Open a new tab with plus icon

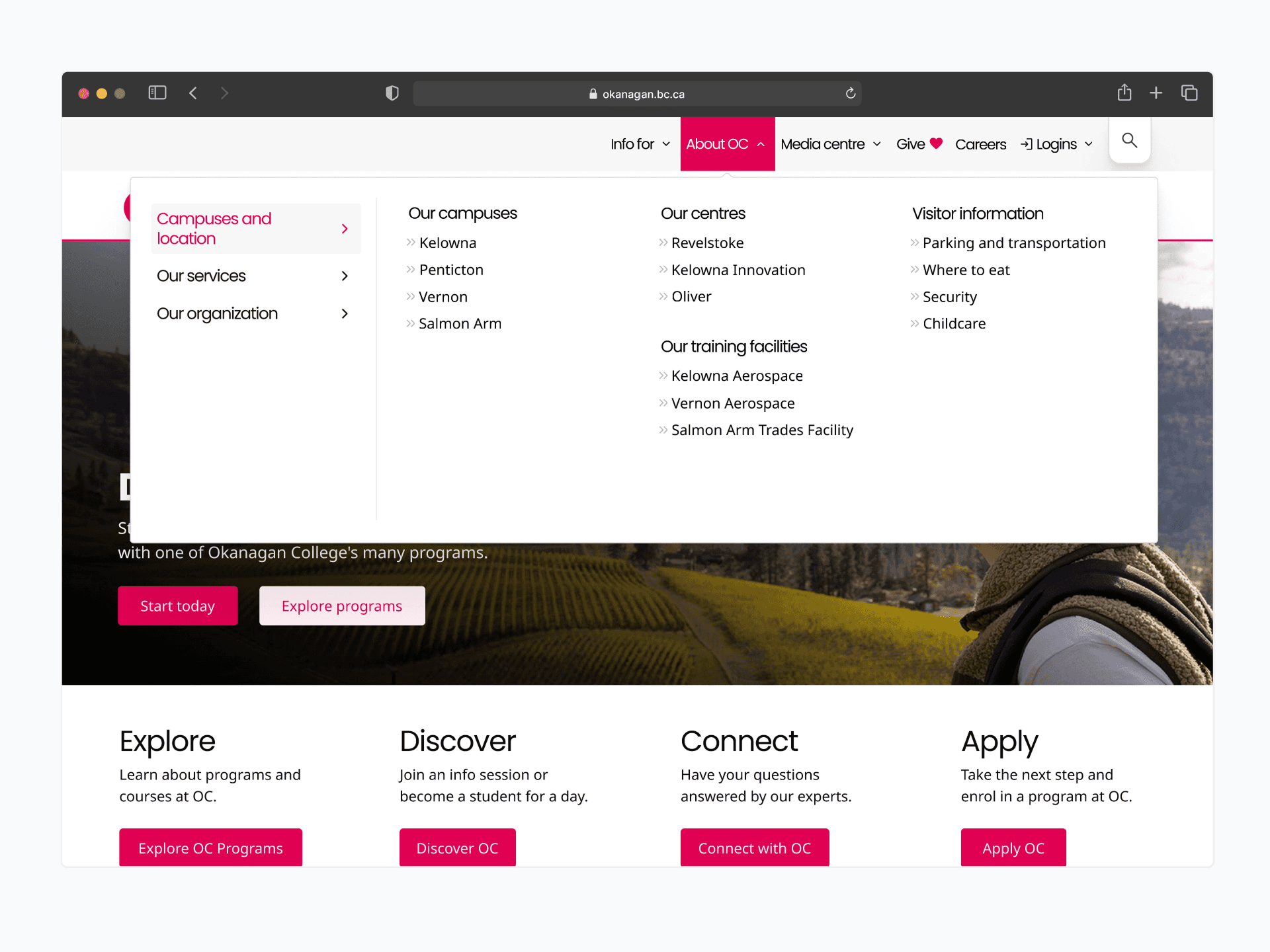tap(1156, 93)
